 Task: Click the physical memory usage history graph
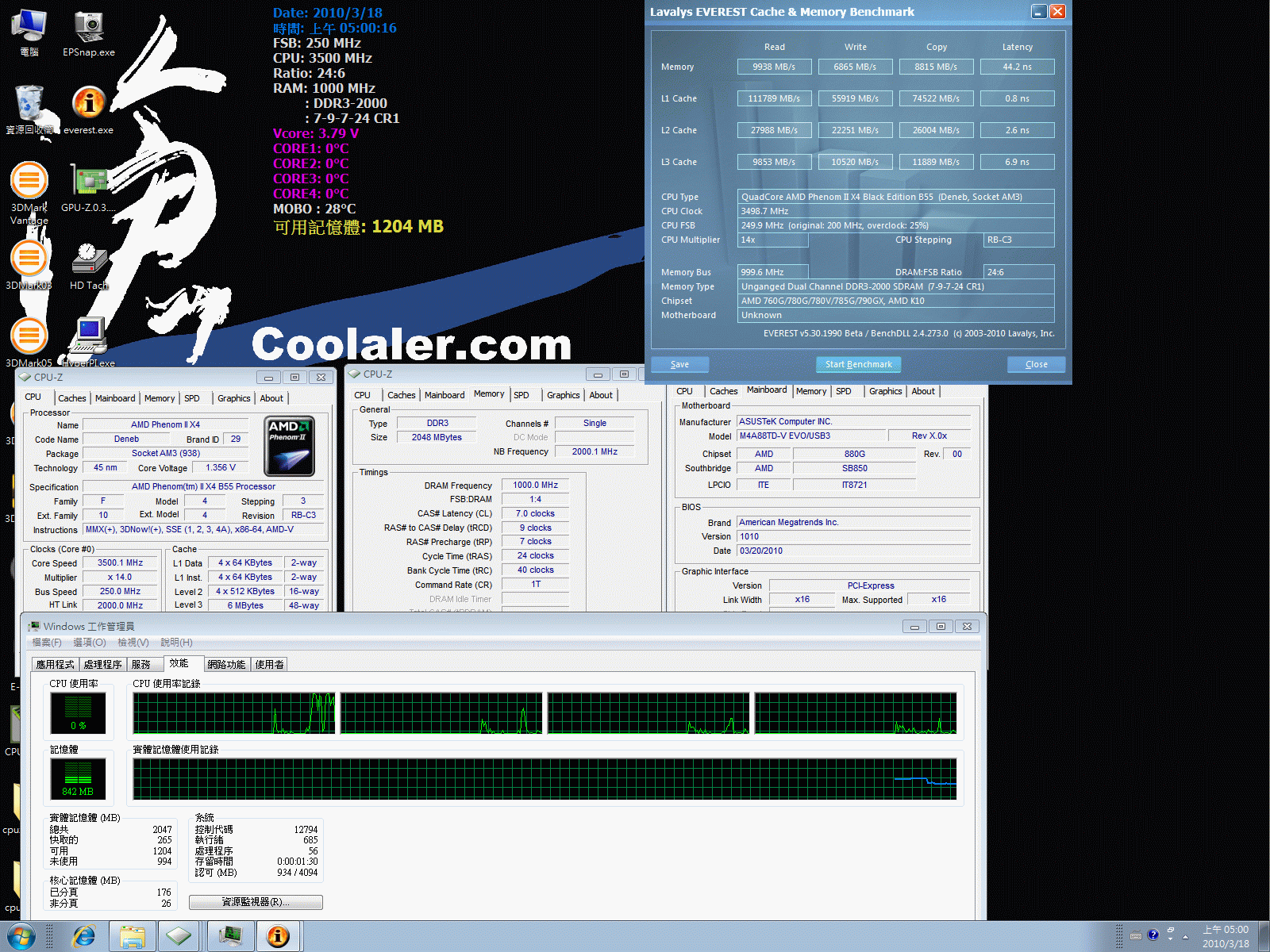545,779
